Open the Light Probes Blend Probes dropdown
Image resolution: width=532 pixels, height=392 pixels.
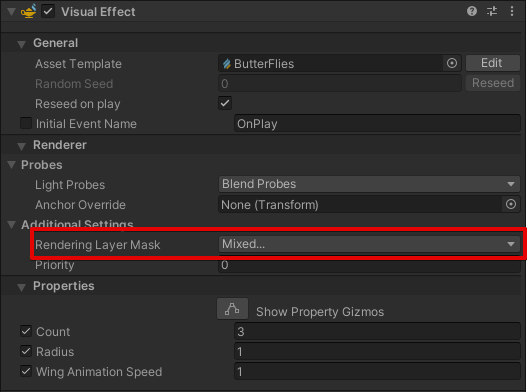(x=369, y=184)
